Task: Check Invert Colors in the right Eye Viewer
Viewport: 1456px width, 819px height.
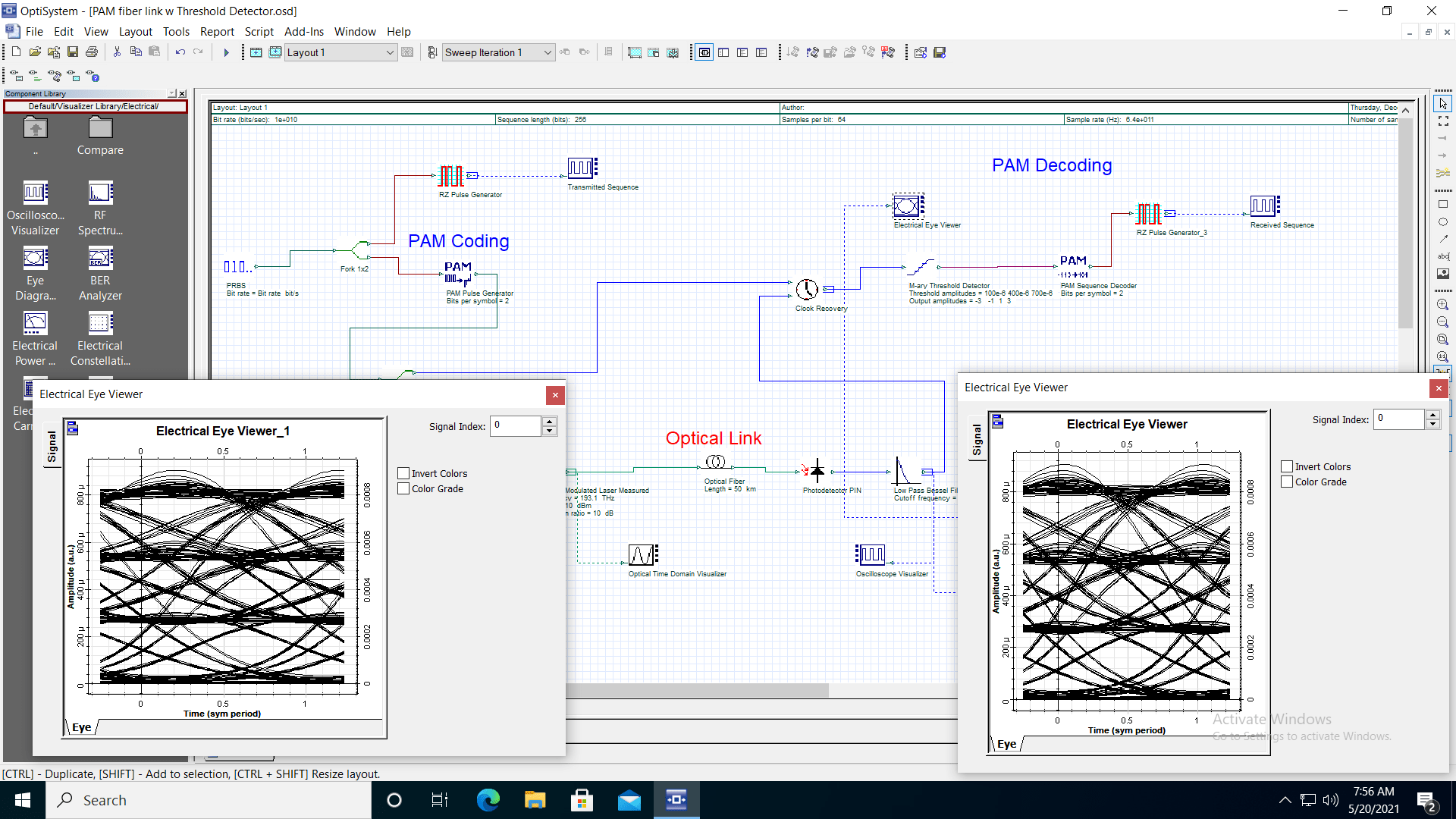Action: pos(1287,466)
